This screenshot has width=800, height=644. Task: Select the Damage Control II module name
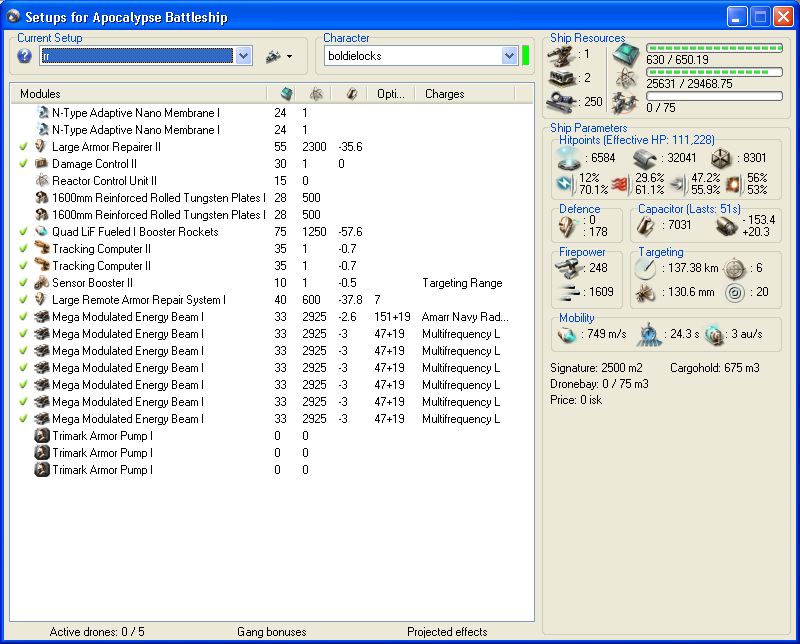94,164
